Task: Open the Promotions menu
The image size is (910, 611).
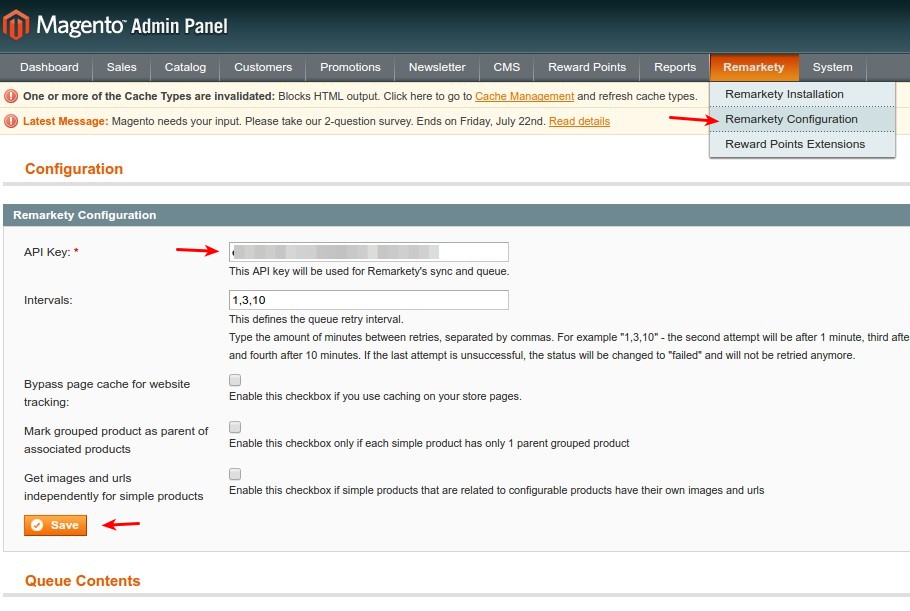Action: point(351,67)
